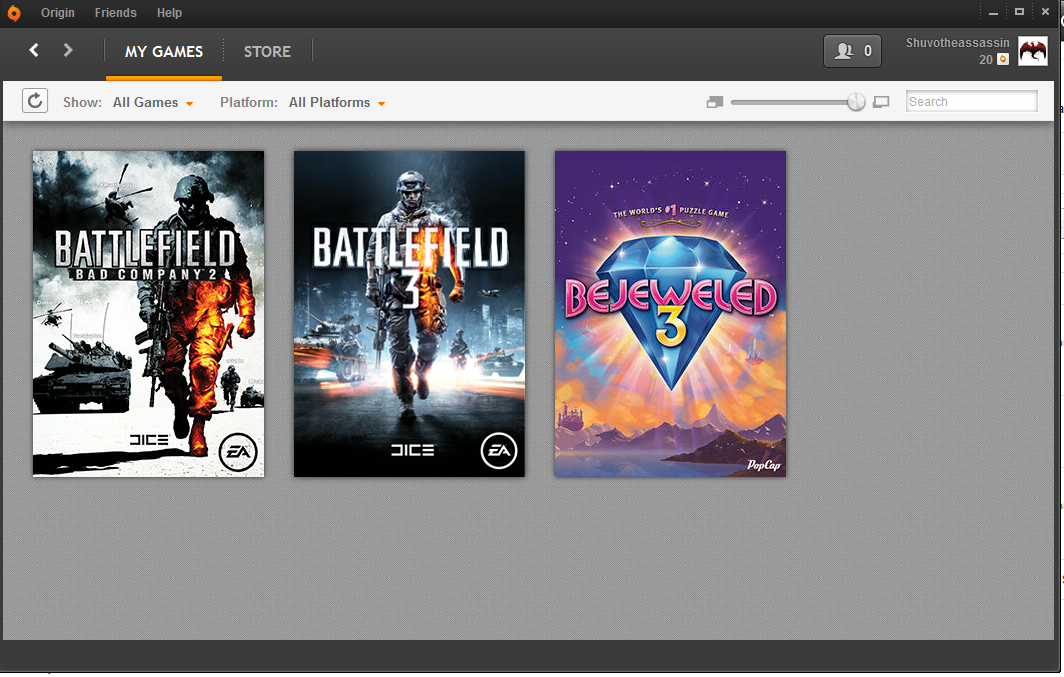Open the Friends menu

[x=115, y=13]
